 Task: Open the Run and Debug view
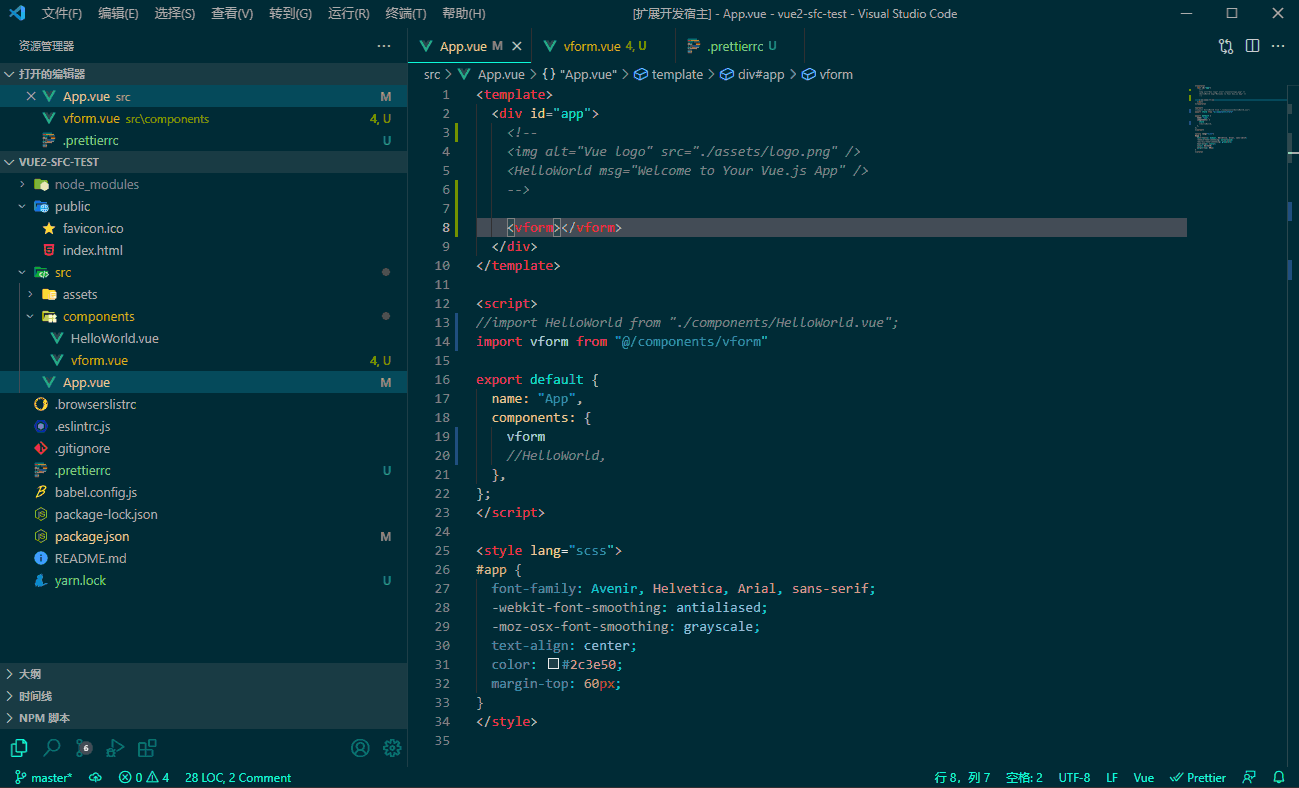pos(115,748)
